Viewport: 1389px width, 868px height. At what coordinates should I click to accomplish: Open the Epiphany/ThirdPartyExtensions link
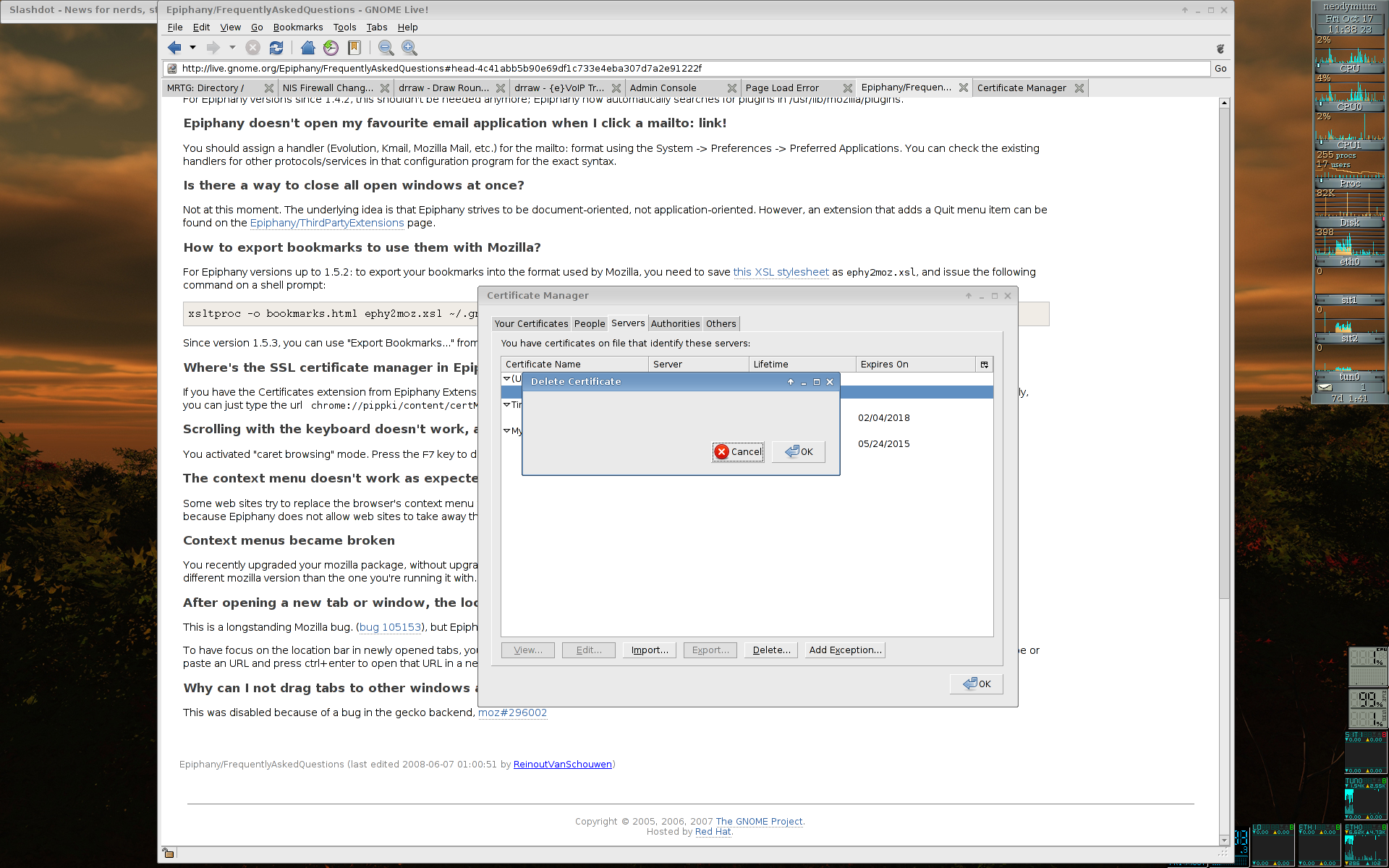tap(327, 223)
